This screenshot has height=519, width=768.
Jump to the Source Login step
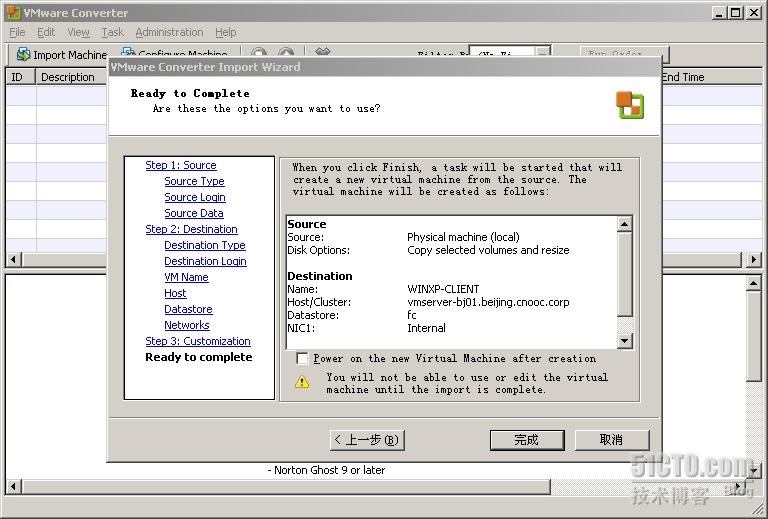point(195,197)
